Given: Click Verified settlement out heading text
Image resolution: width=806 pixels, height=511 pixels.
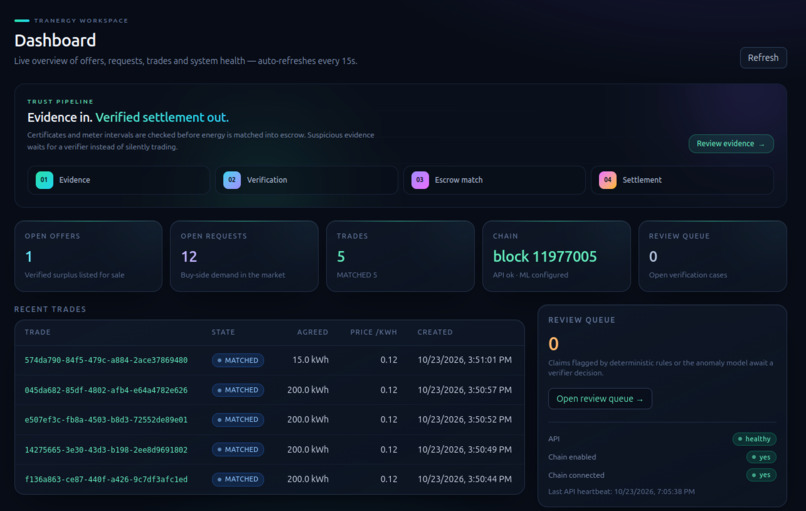Looking at the screenshot, I should [162, 117].
